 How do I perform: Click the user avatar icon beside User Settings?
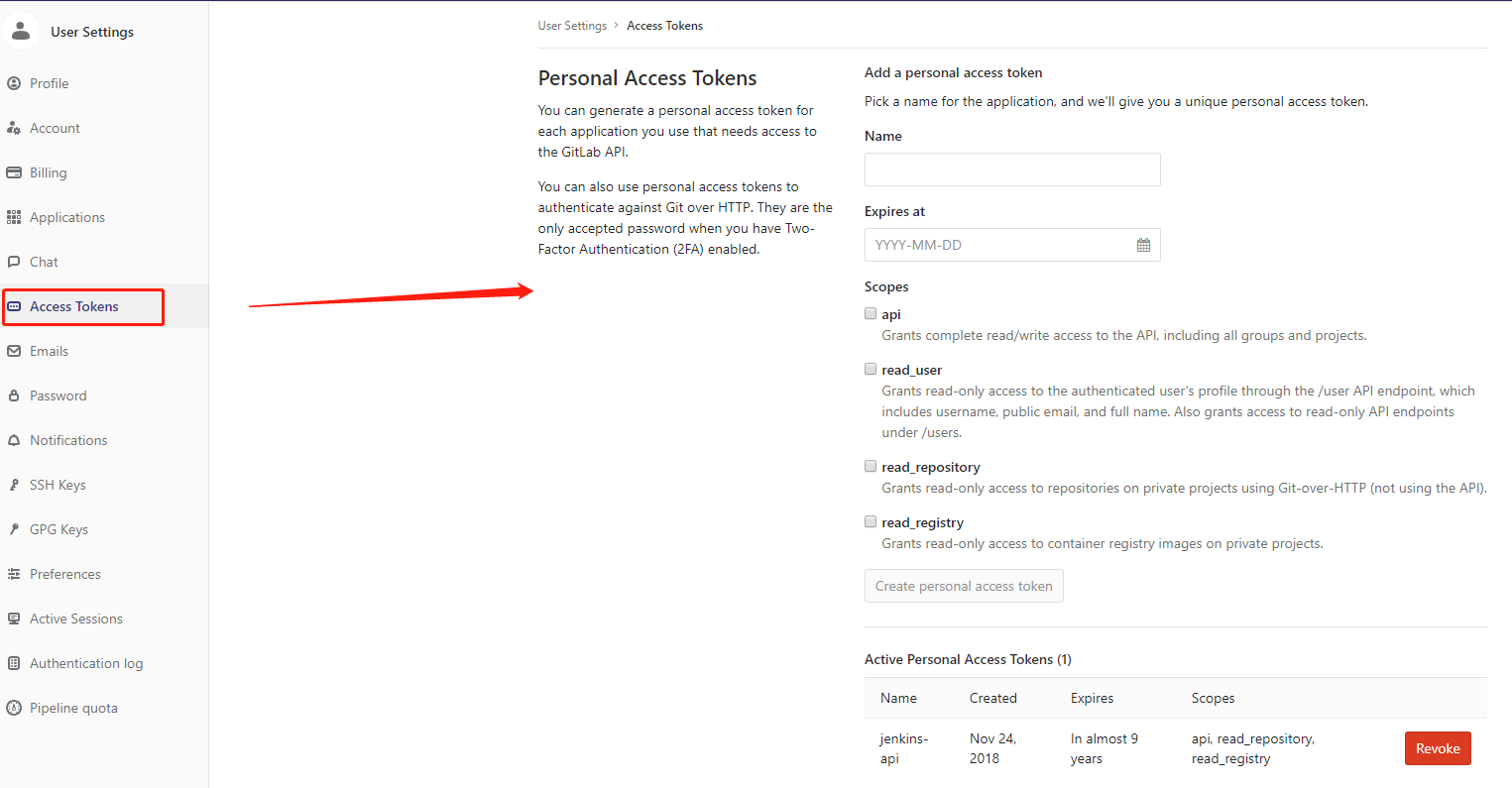pos(21,32)
